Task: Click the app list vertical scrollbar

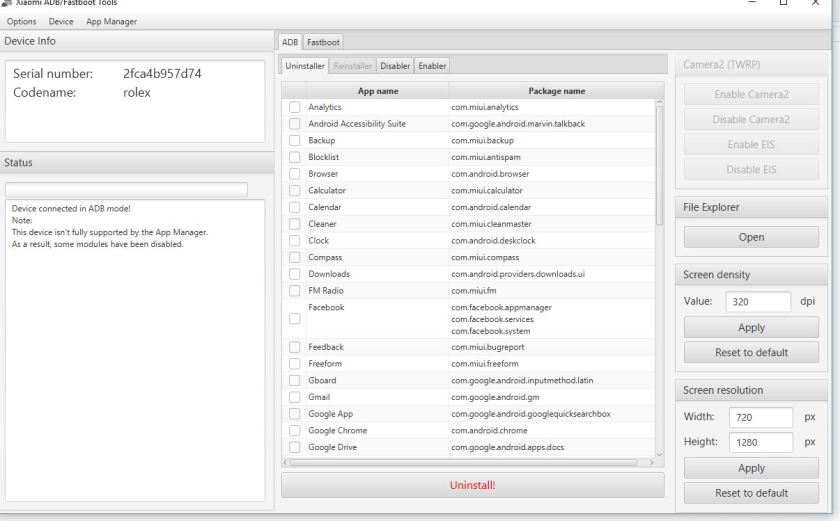Action: coord(658,200)
